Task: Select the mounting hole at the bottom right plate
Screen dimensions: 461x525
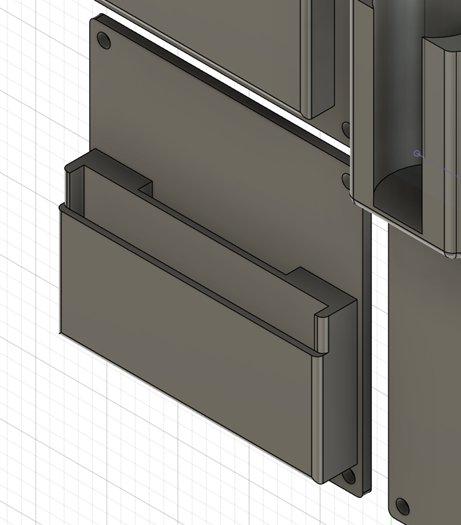Action: 402,507
